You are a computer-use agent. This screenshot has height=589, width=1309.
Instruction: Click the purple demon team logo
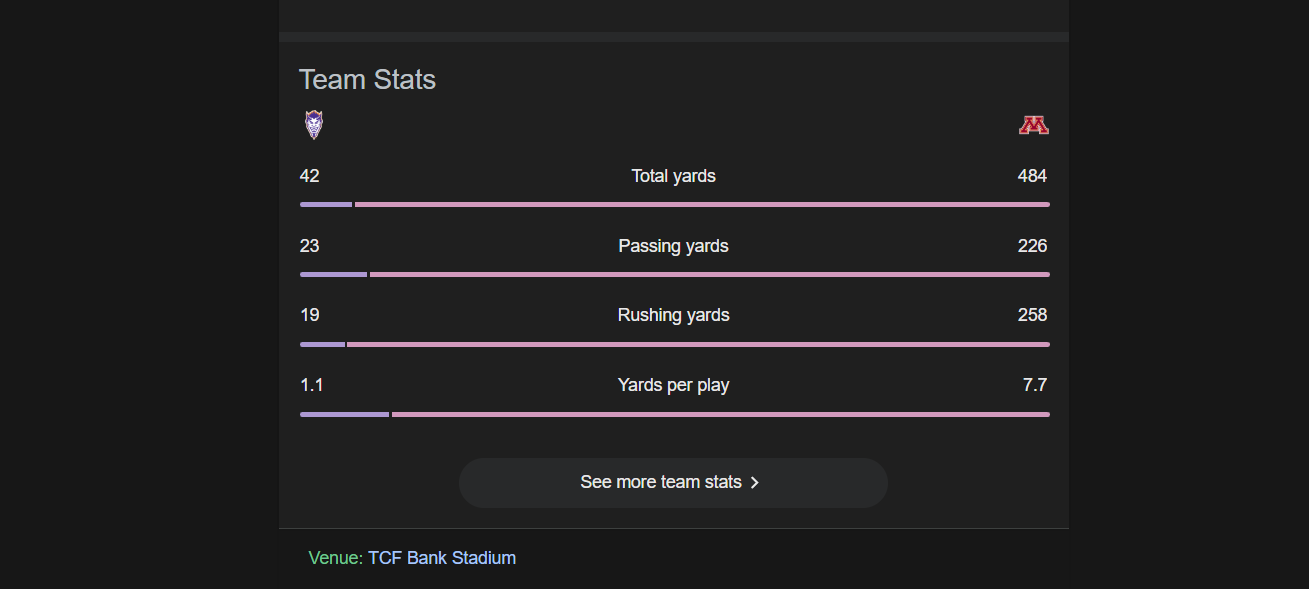[314, 125]
